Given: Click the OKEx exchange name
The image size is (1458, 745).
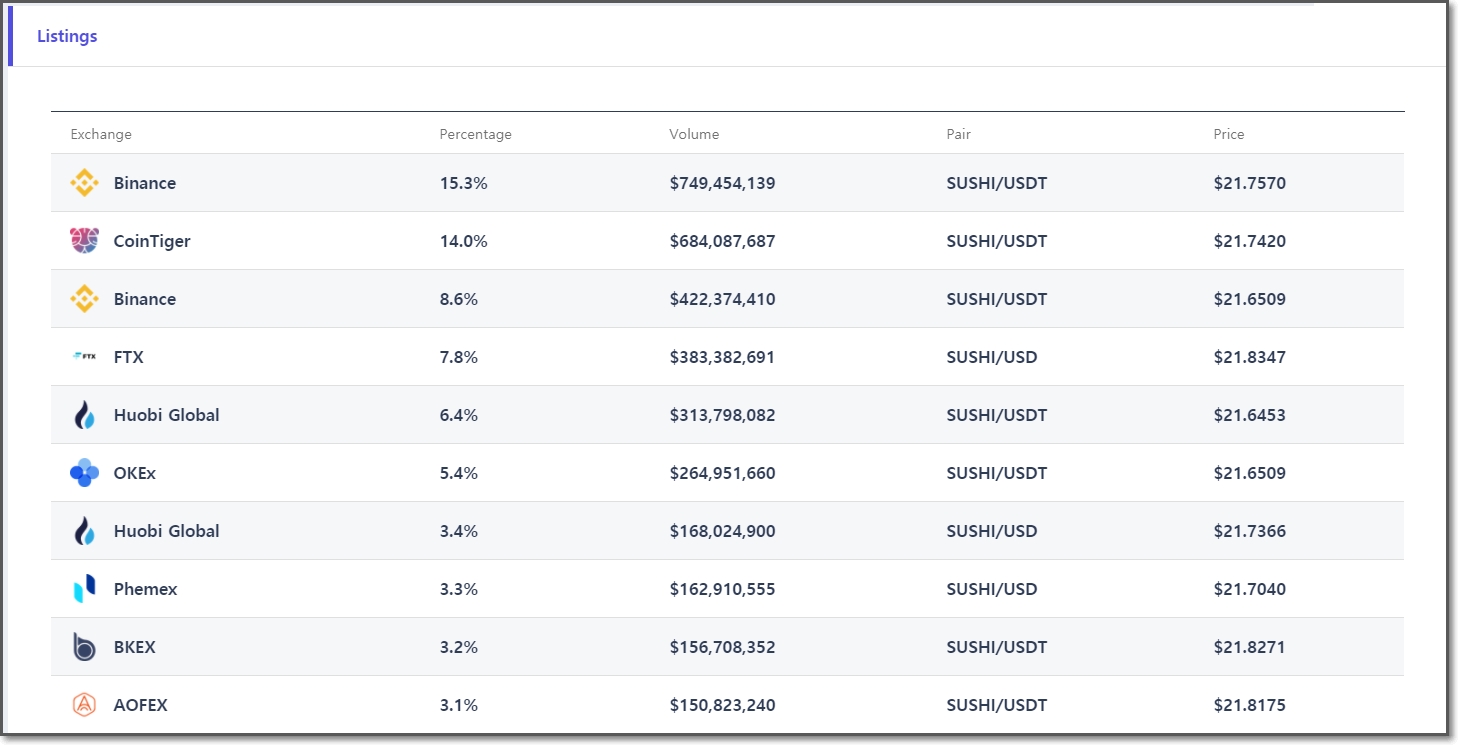Looking at the screenshot, I should pyautogui.click(x=135, y=473).
